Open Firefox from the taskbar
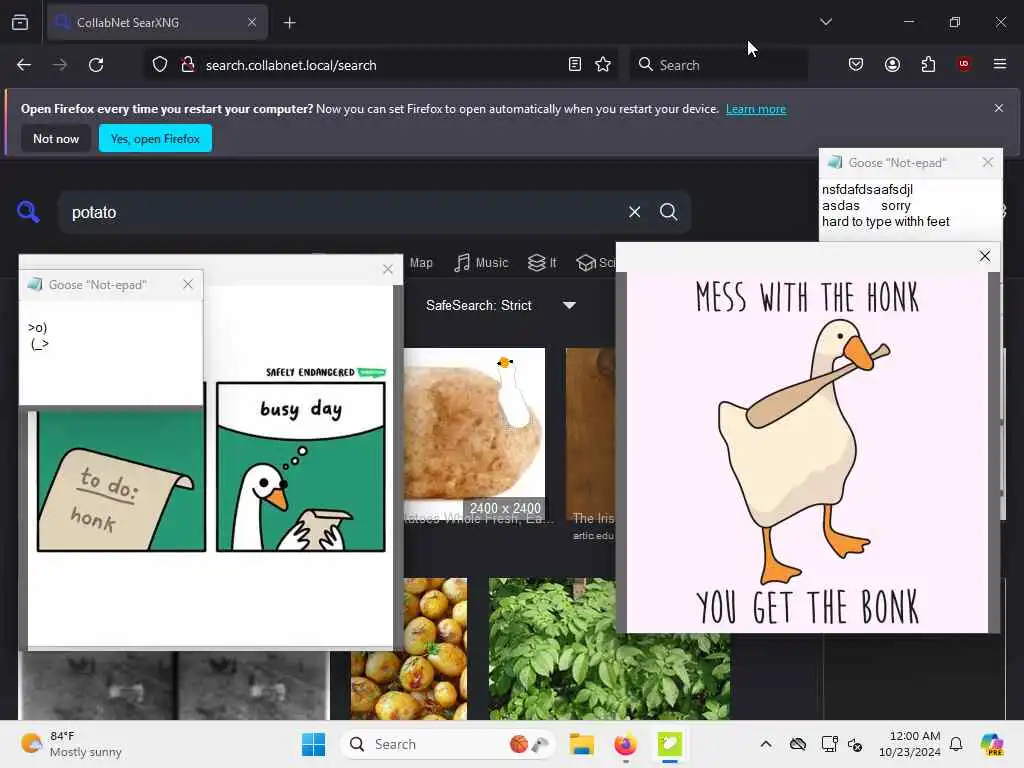 click(x=625, y=744)
